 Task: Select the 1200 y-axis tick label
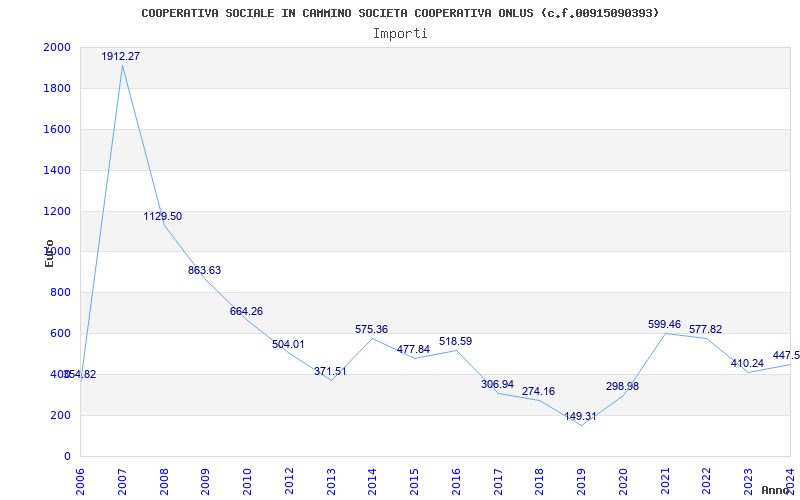[57, 211]
